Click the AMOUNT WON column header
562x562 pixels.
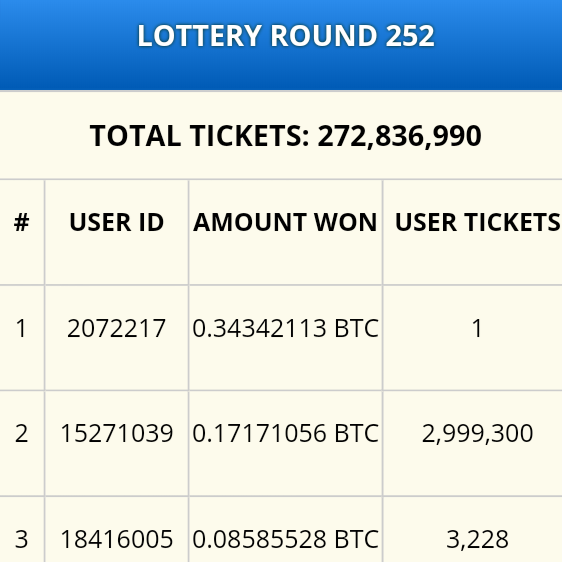click(285, 222)
